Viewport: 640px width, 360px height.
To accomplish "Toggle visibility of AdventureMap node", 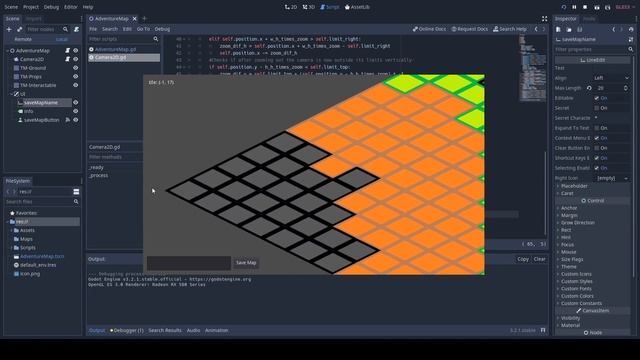I will pos(76,51).
